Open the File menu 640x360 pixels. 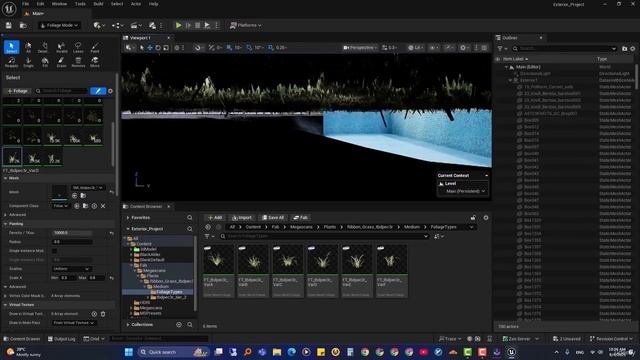coord(25,4)
